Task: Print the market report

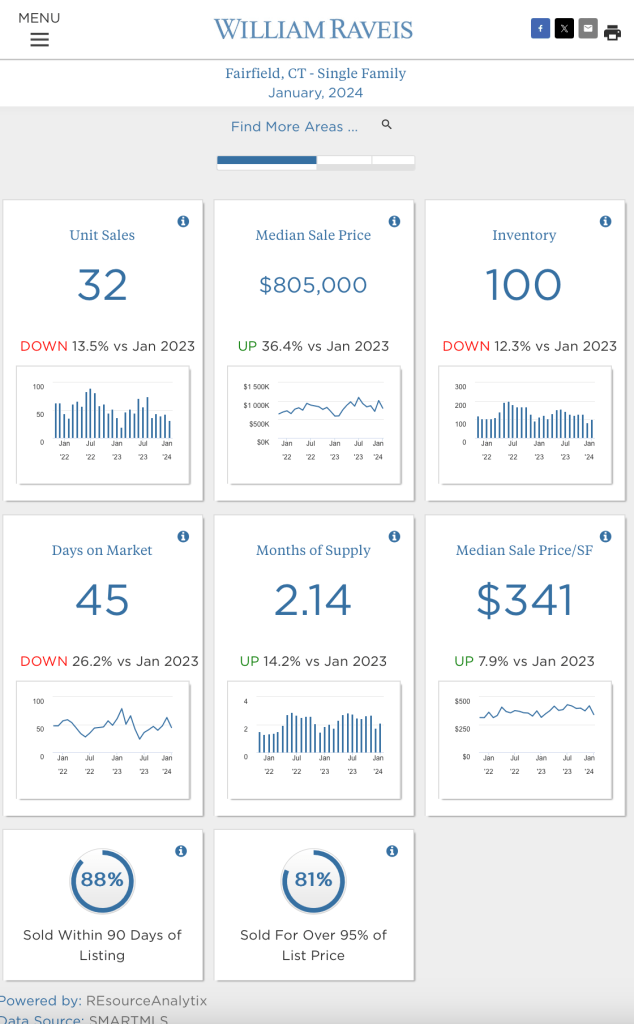Action: point(612,31)
